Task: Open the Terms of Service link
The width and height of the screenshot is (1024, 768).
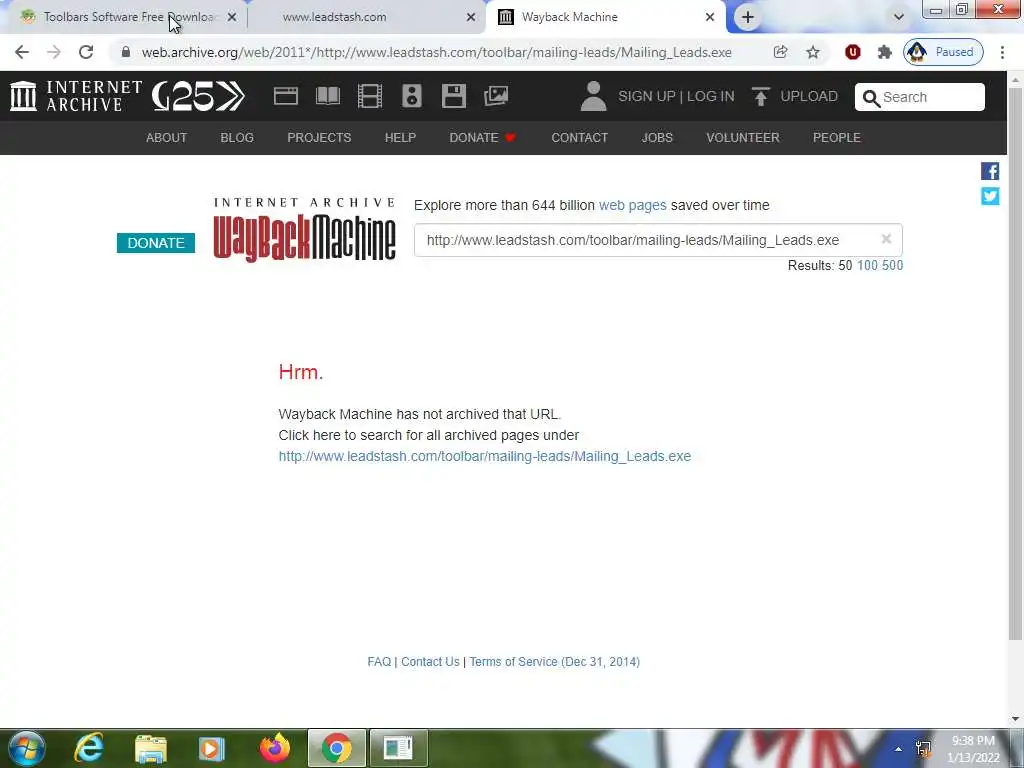Action: (x=554, y=662)
